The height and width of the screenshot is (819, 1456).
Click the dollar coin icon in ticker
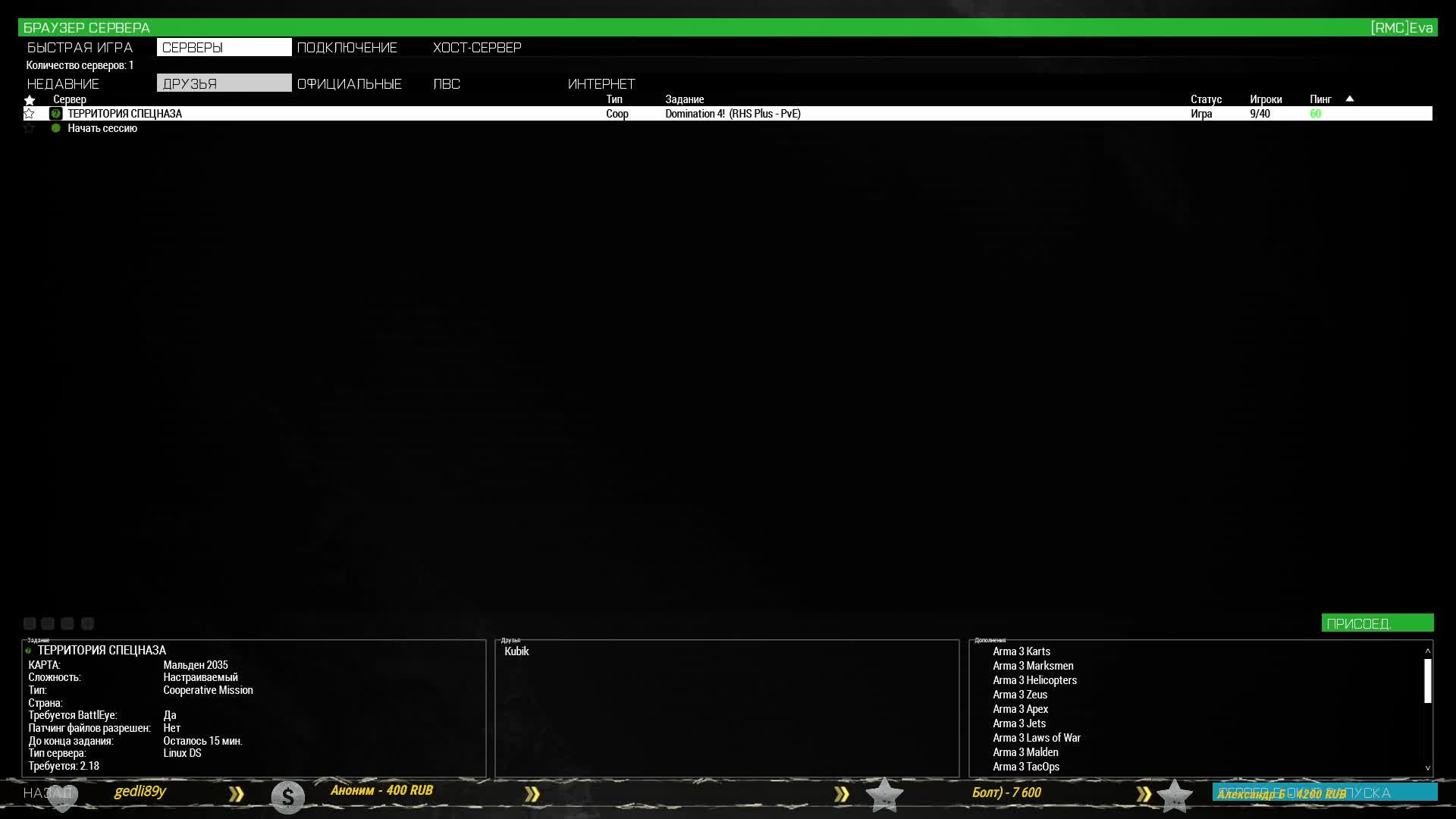coord(287,797)
